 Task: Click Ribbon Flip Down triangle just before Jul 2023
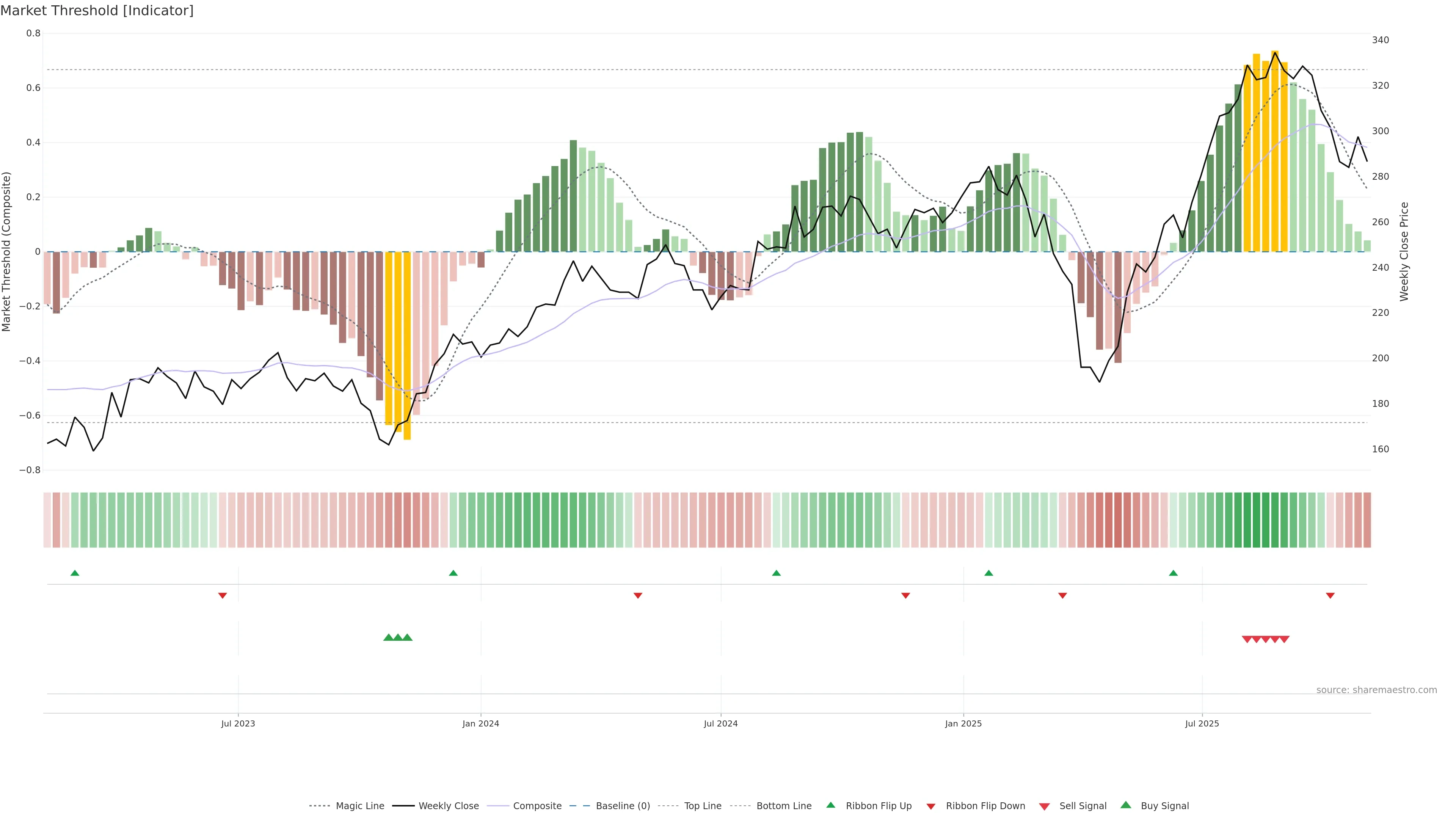tap(223, 595)
